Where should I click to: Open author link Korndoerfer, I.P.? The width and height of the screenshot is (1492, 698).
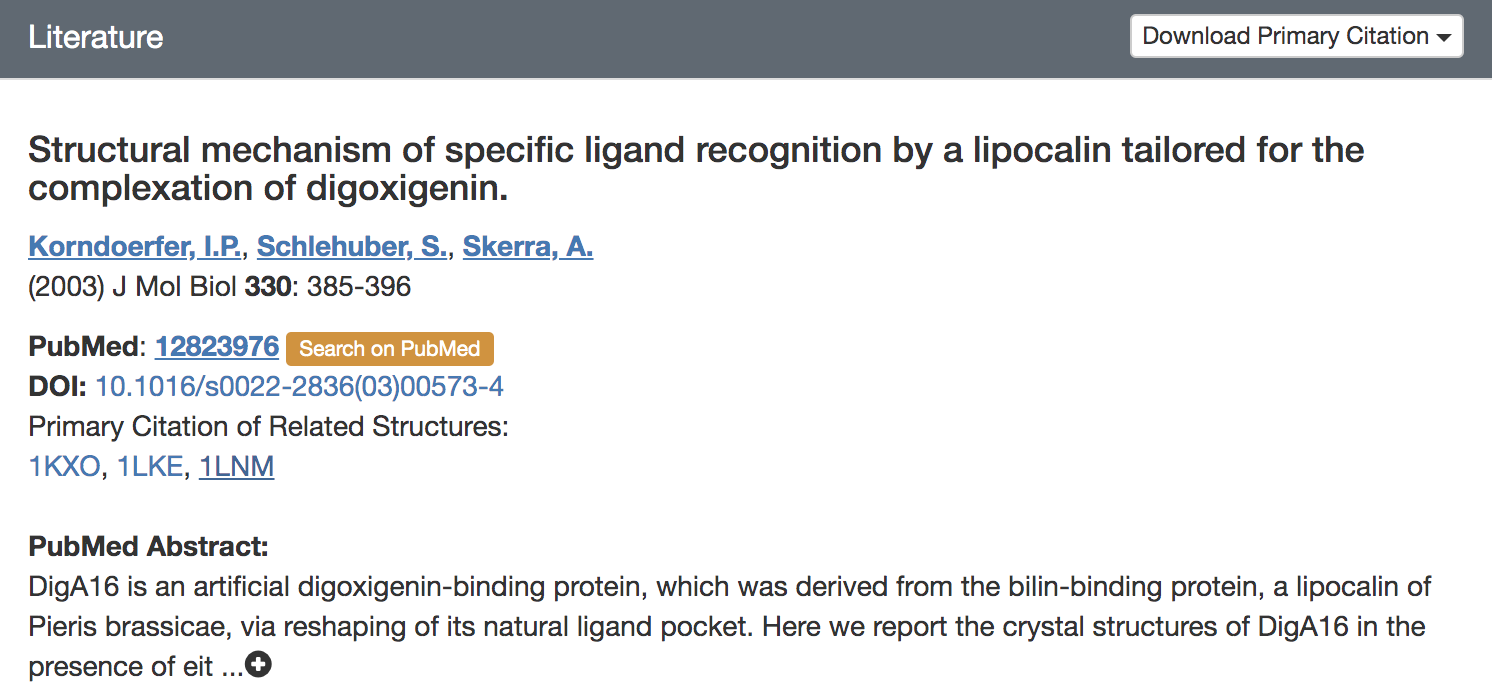point(134,246)
